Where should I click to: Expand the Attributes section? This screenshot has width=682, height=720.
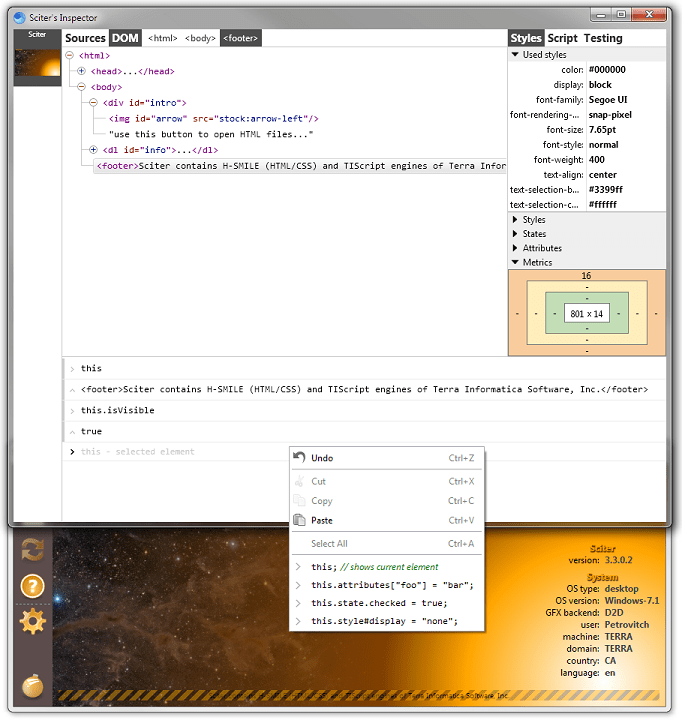[515, 248]
